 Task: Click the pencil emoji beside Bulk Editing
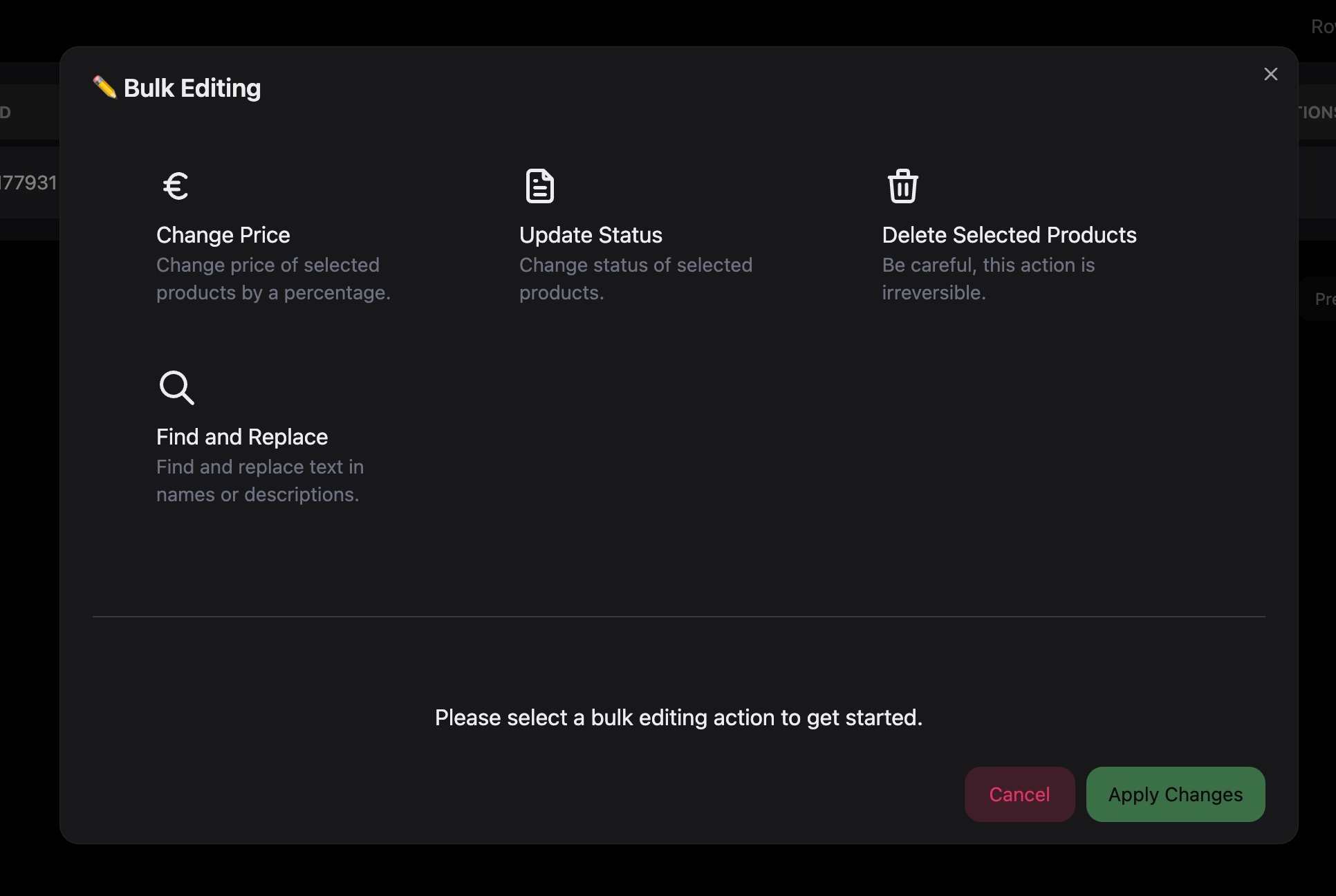tap(104, 88)
